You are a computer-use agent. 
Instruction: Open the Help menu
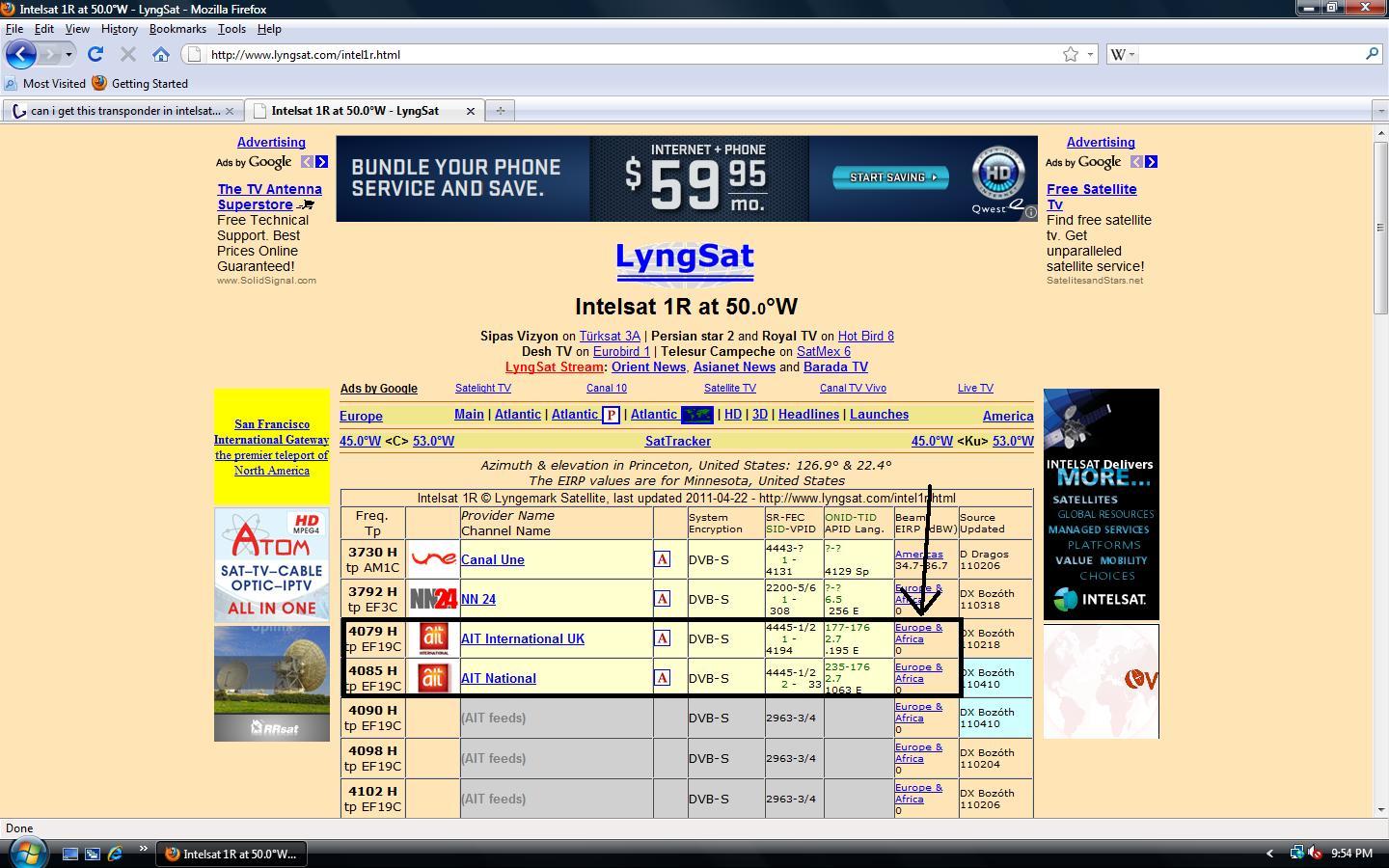point(269,29)
